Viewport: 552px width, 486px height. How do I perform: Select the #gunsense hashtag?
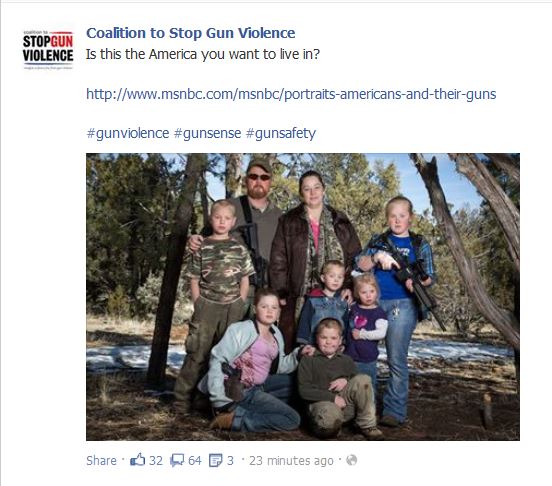pos(207,133)
